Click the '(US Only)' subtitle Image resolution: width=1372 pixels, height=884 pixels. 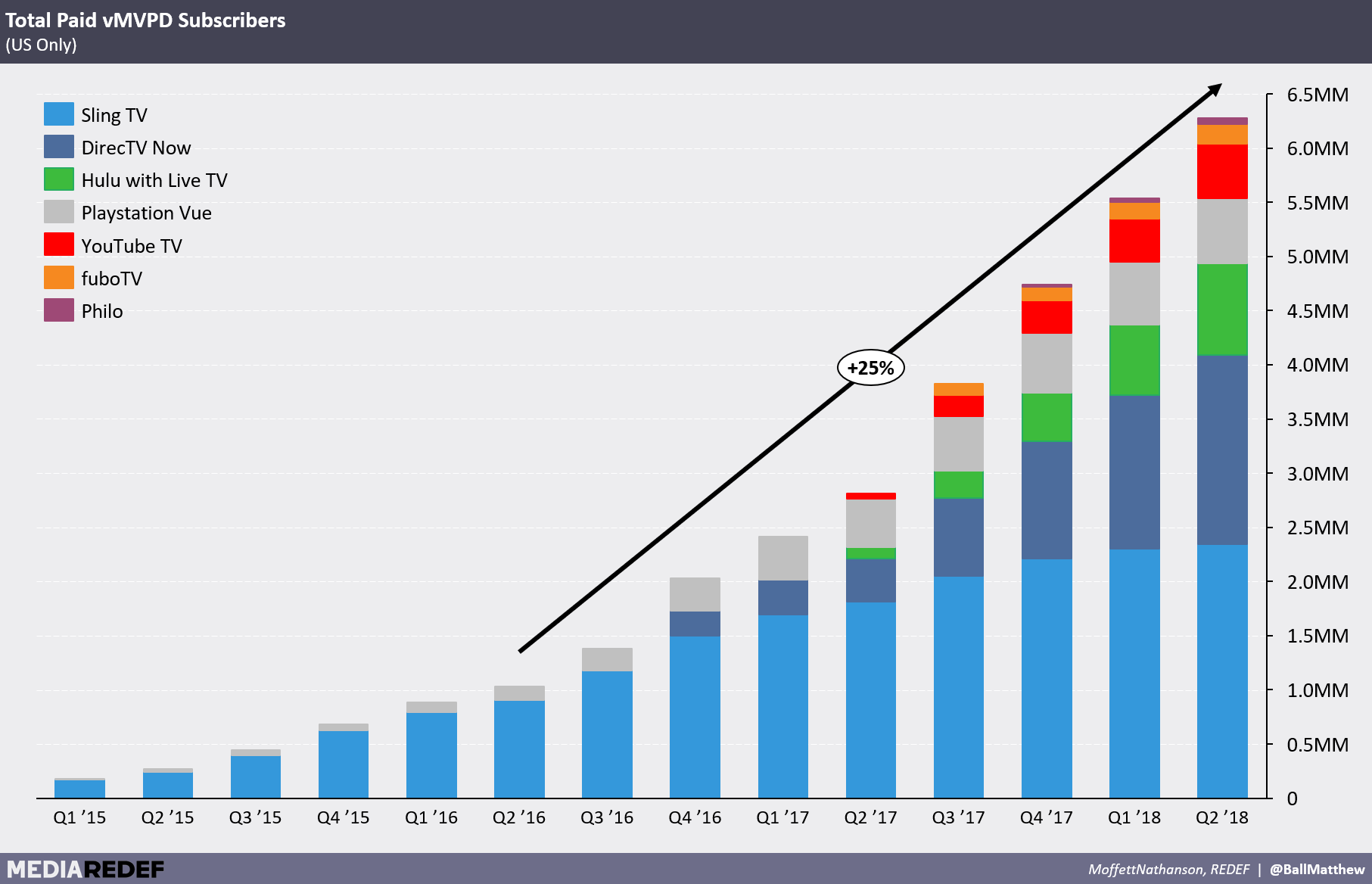coord(41,45)
